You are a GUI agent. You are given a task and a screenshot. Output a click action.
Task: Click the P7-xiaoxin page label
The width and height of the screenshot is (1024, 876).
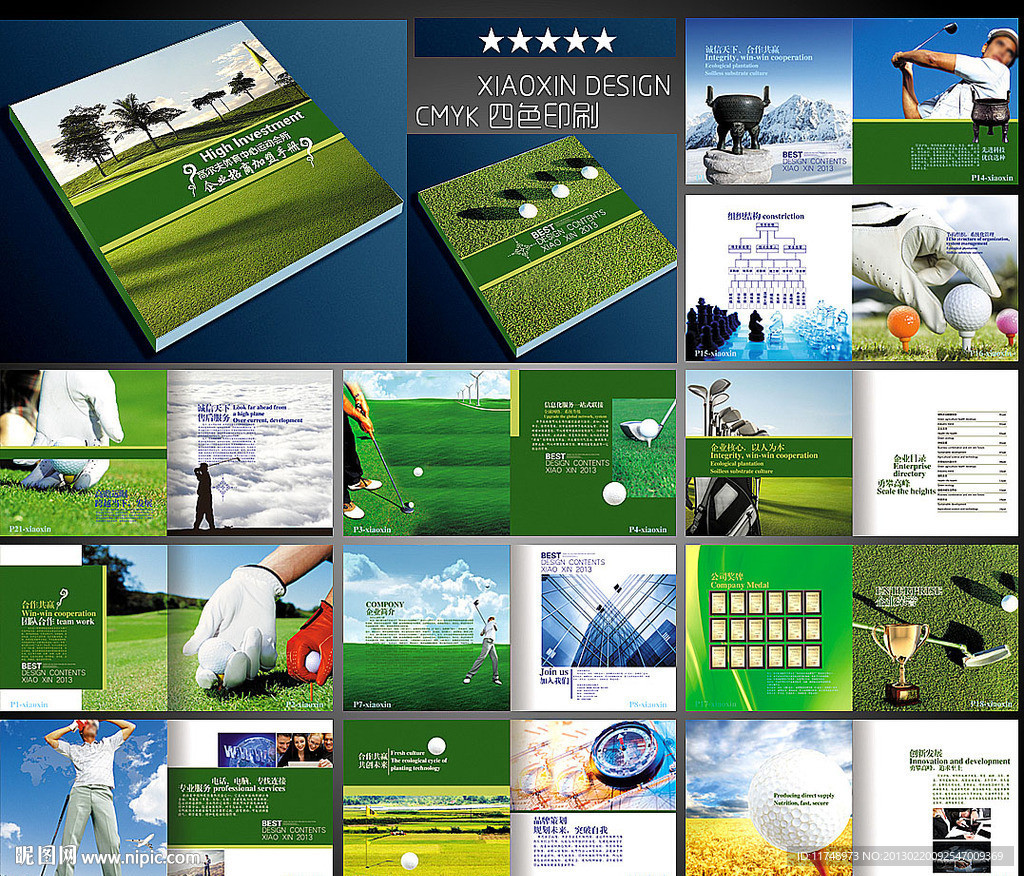[x=372, y=704]
